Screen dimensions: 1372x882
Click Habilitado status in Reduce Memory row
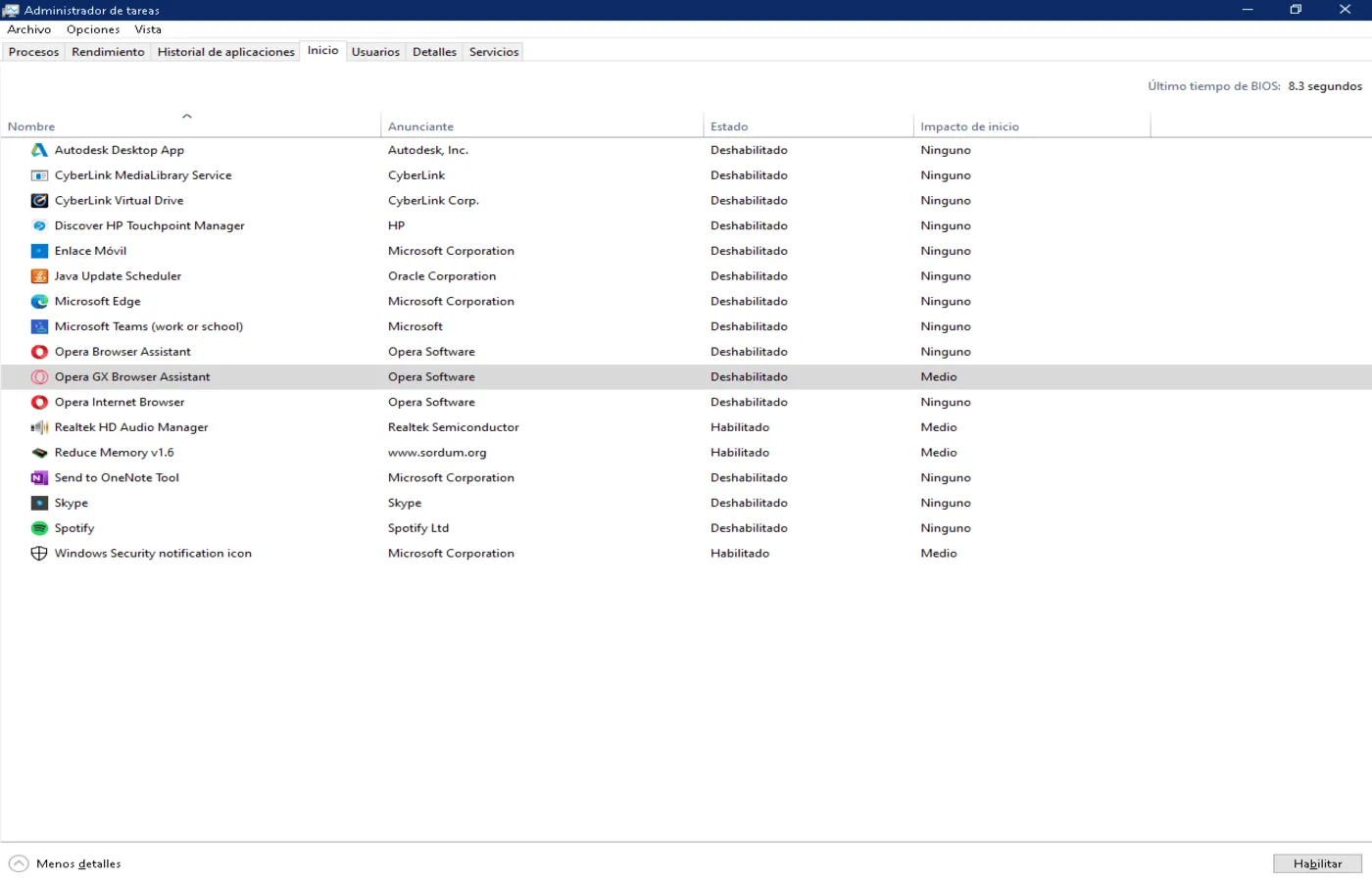click(x=740, y=453)
